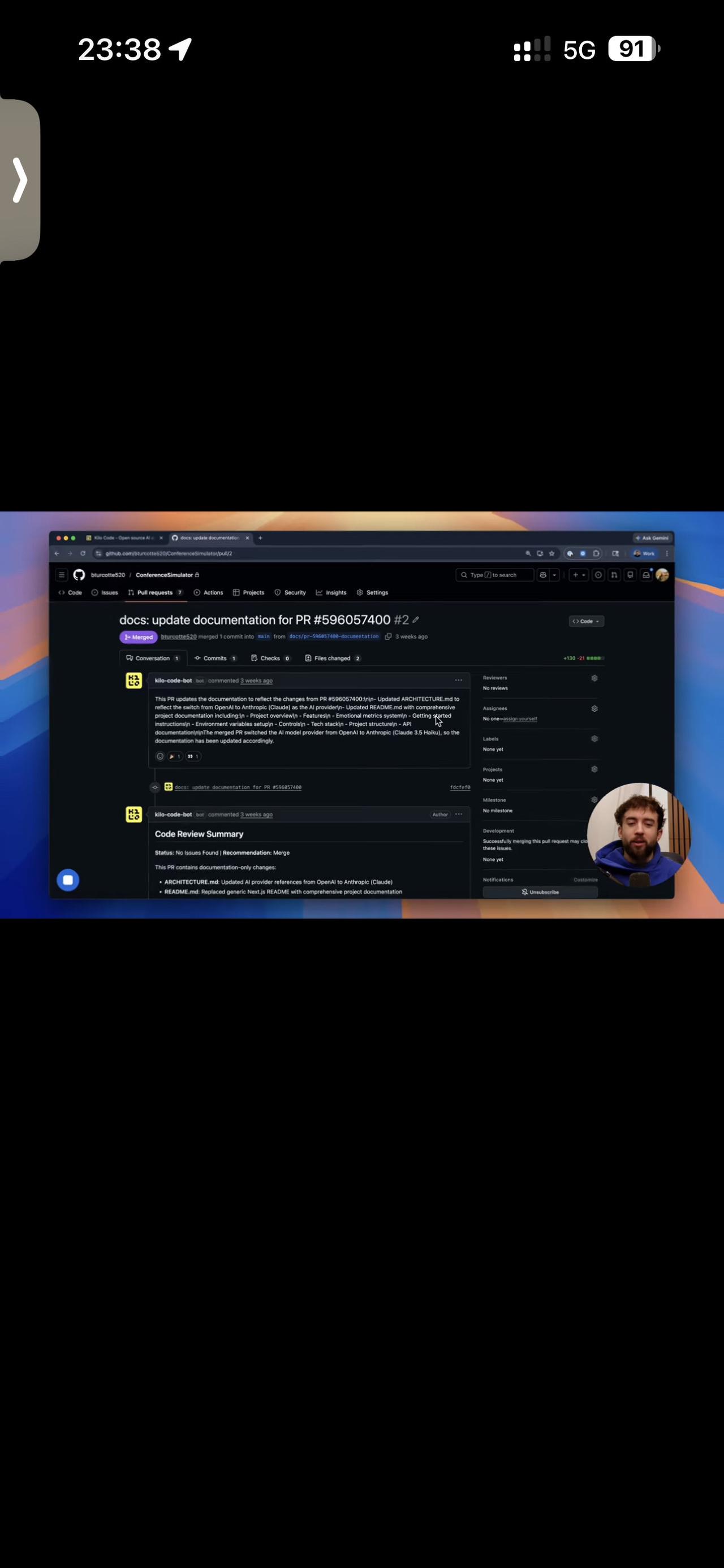Open Labels gear settings
Screen dimensions: 724x1568
(x=594, y=739)
